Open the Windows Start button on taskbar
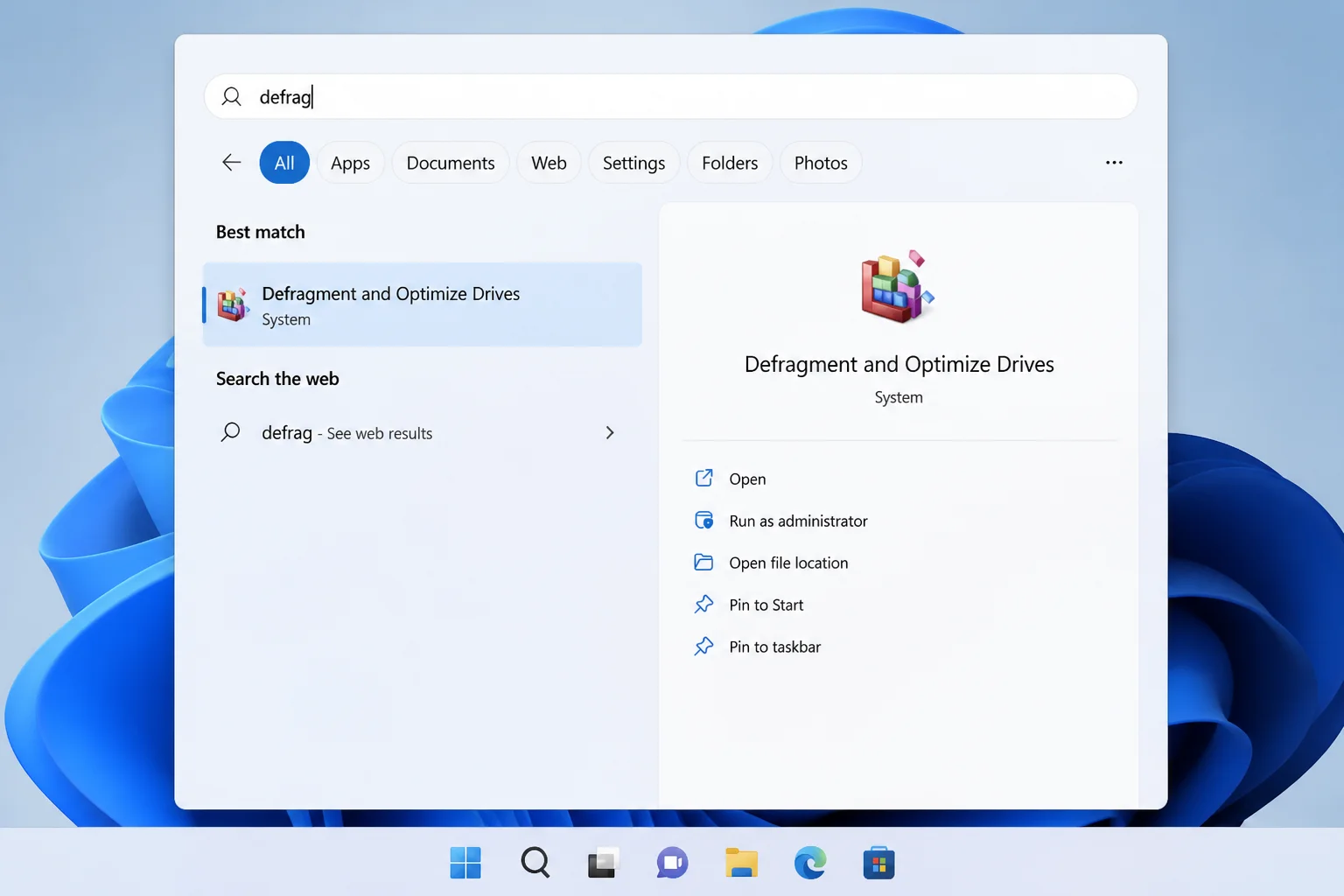This screenshot has height=896, width=1344. click(x=465, y=863)
